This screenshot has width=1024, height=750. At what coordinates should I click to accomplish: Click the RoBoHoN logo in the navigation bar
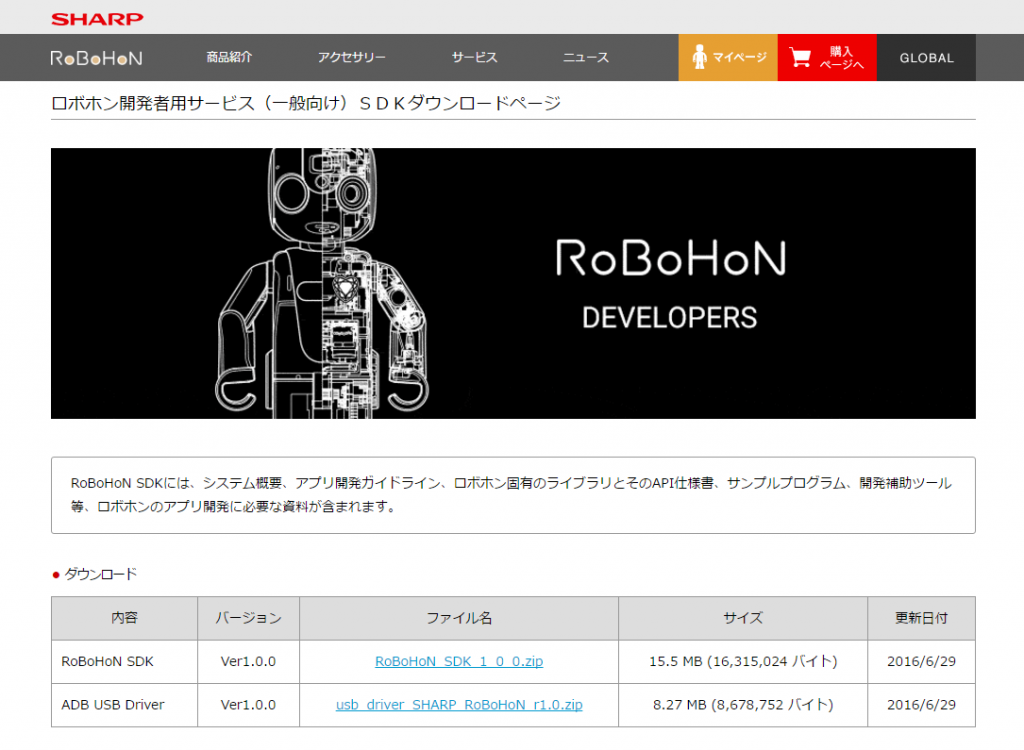point(97,57)
